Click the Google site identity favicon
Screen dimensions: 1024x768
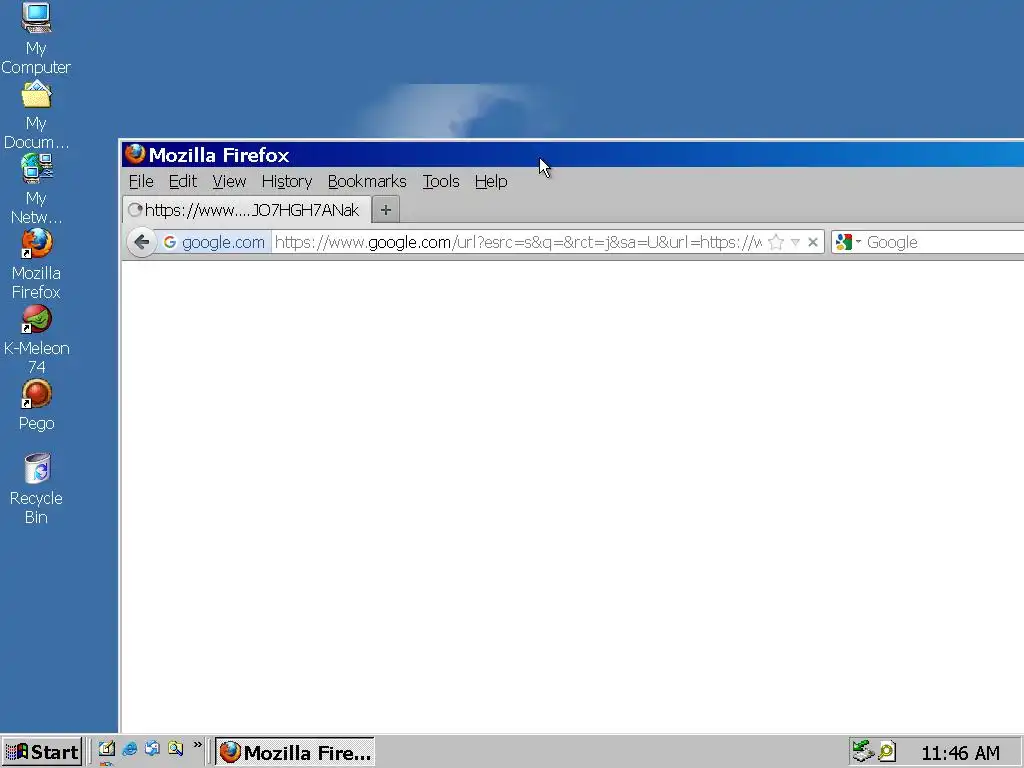click(x=170, y=242)
